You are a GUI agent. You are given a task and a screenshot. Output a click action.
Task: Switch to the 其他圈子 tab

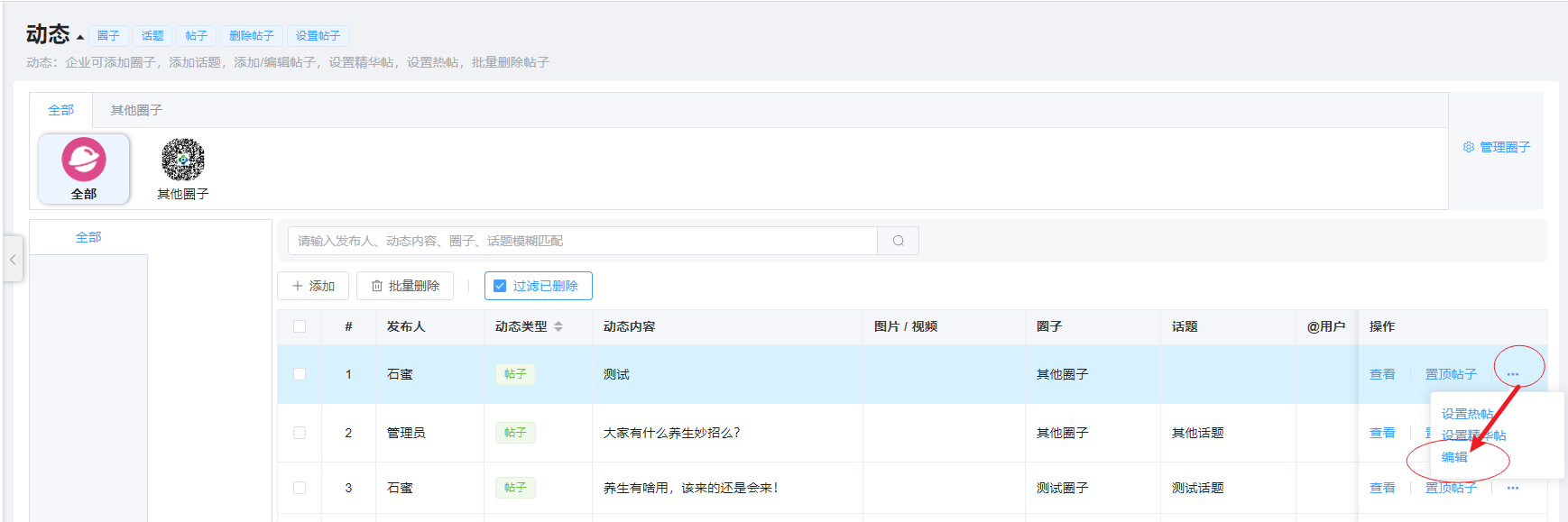(136, 110)
